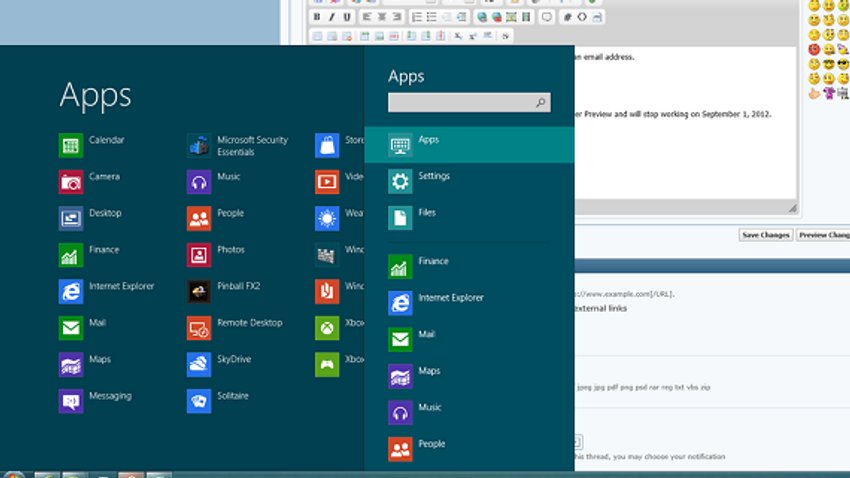The height and width of the screenshot is (478, 850).
Task: Apply subscript formatting in the editor
Action: click(458, 36)
